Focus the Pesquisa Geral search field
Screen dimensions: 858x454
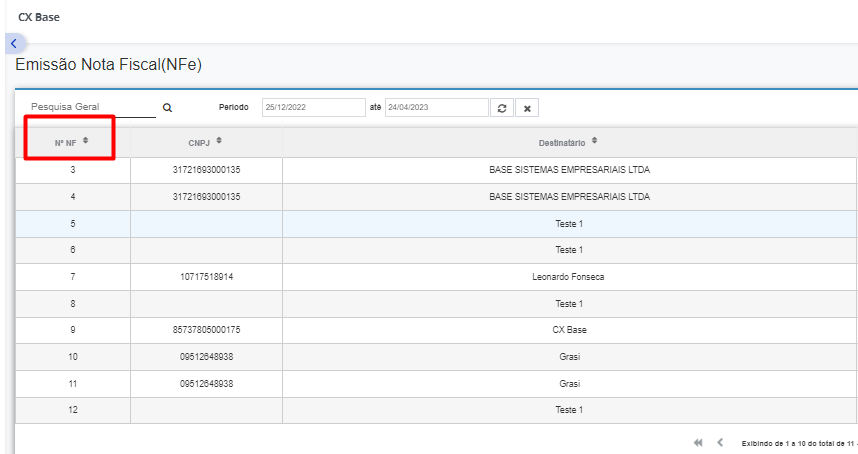tap(92, 107)
